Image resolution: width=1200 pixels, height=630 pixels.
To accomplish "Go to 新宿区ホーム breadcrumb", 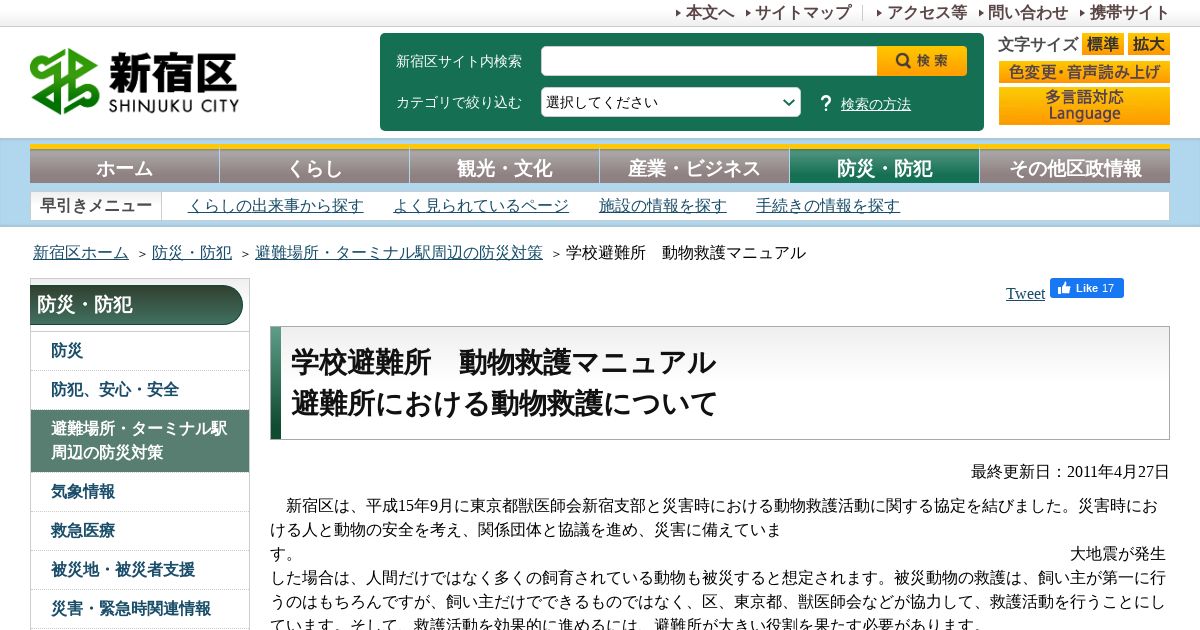I will click(81, 253).
